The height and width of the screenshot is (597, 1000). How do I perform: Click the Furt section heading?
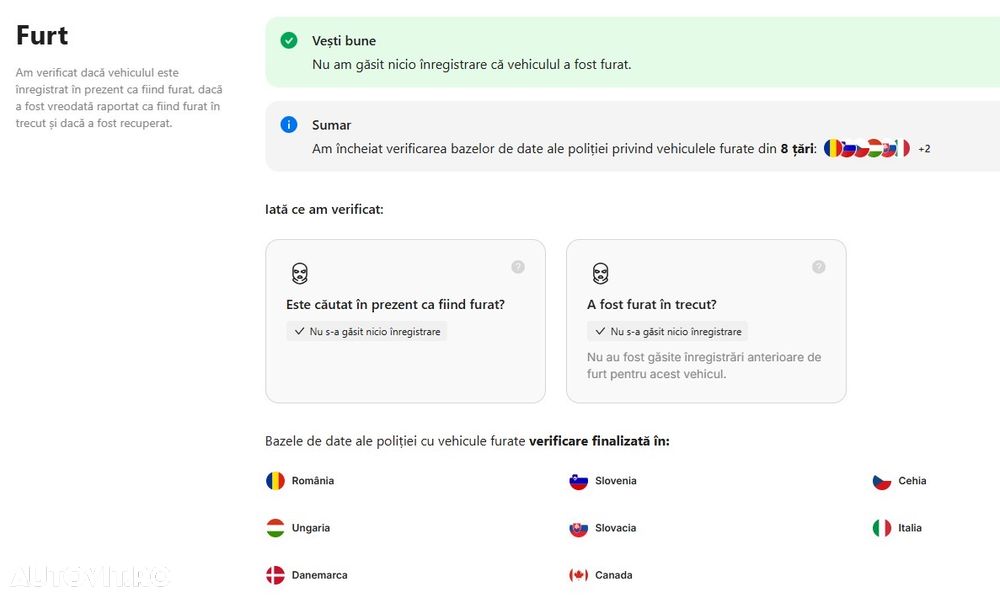tap(42, 36)
